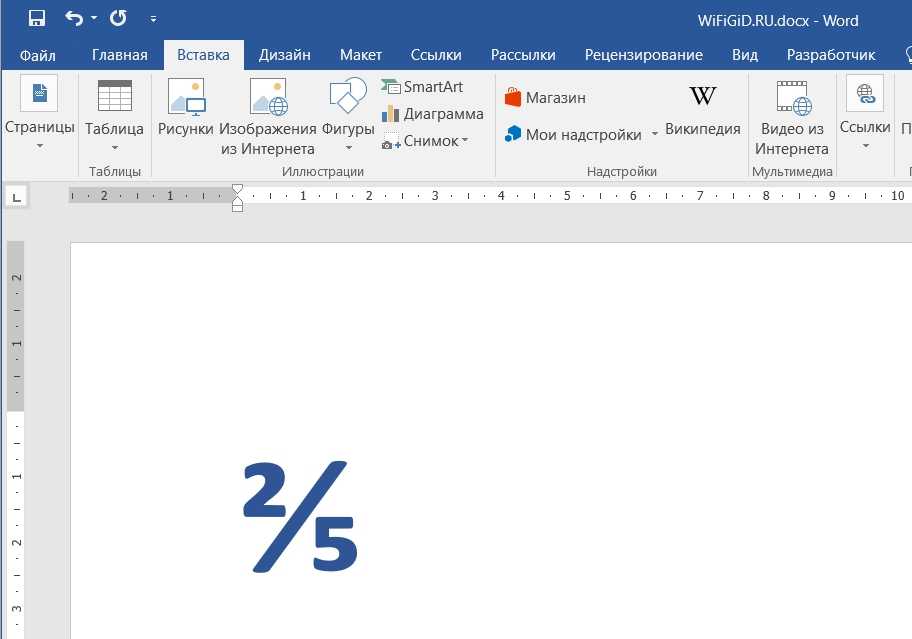The height and width of the screenshot is (639, 912).
Task: Click Мои надстройки button
Action: [x=574, y=134]
